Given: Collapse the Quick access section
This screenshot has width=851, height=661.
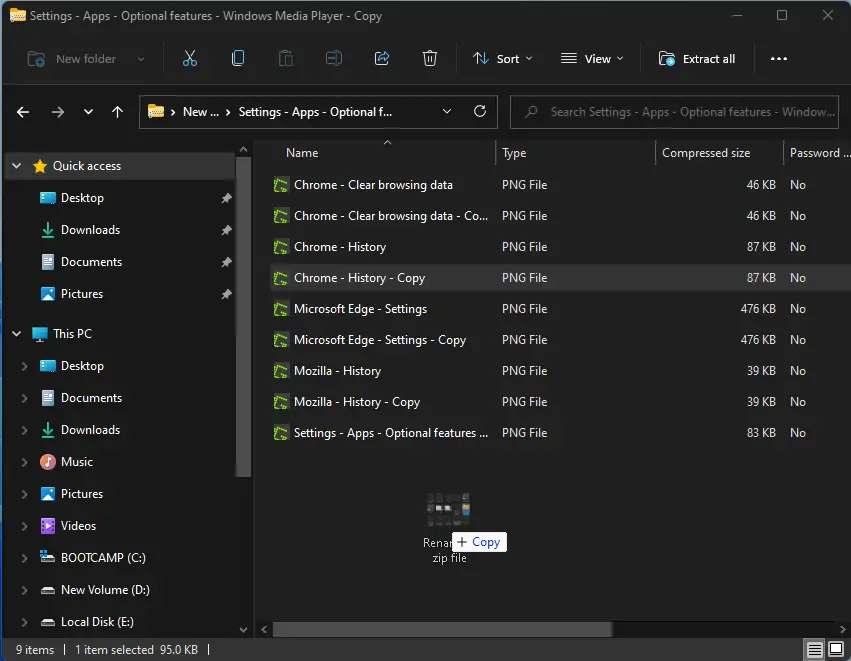Looking at the screenshot, I should pyautogui.click(x=17, y=166).
